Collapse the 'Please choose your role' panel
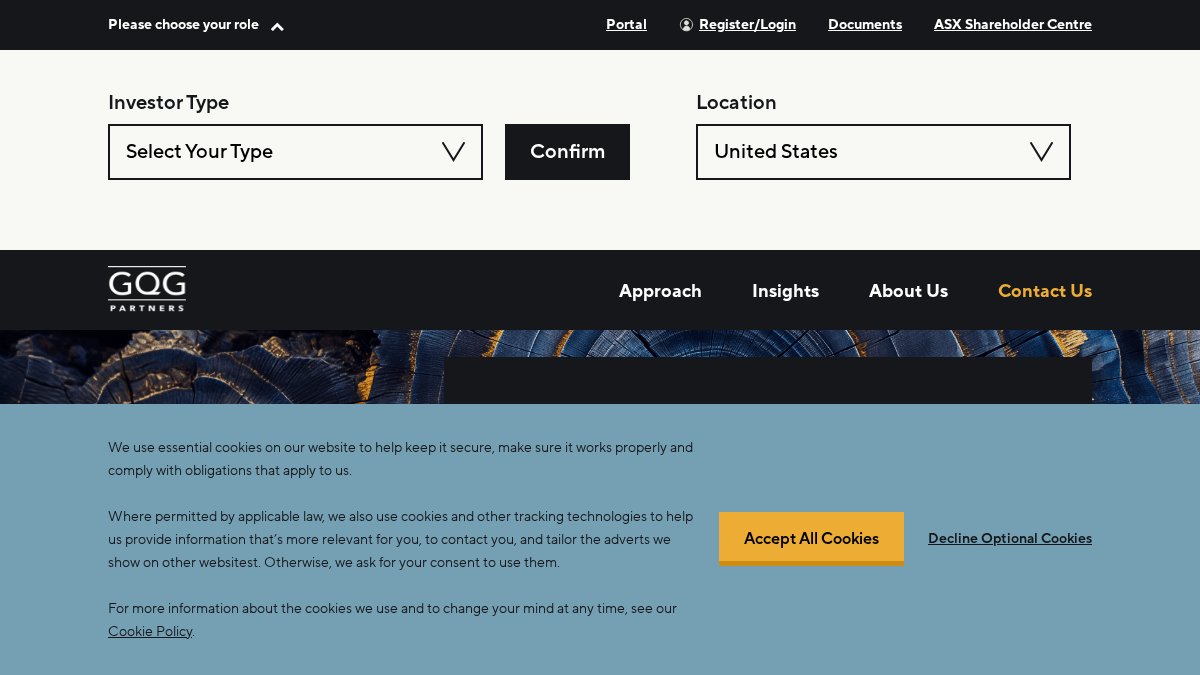 (196, 25)
